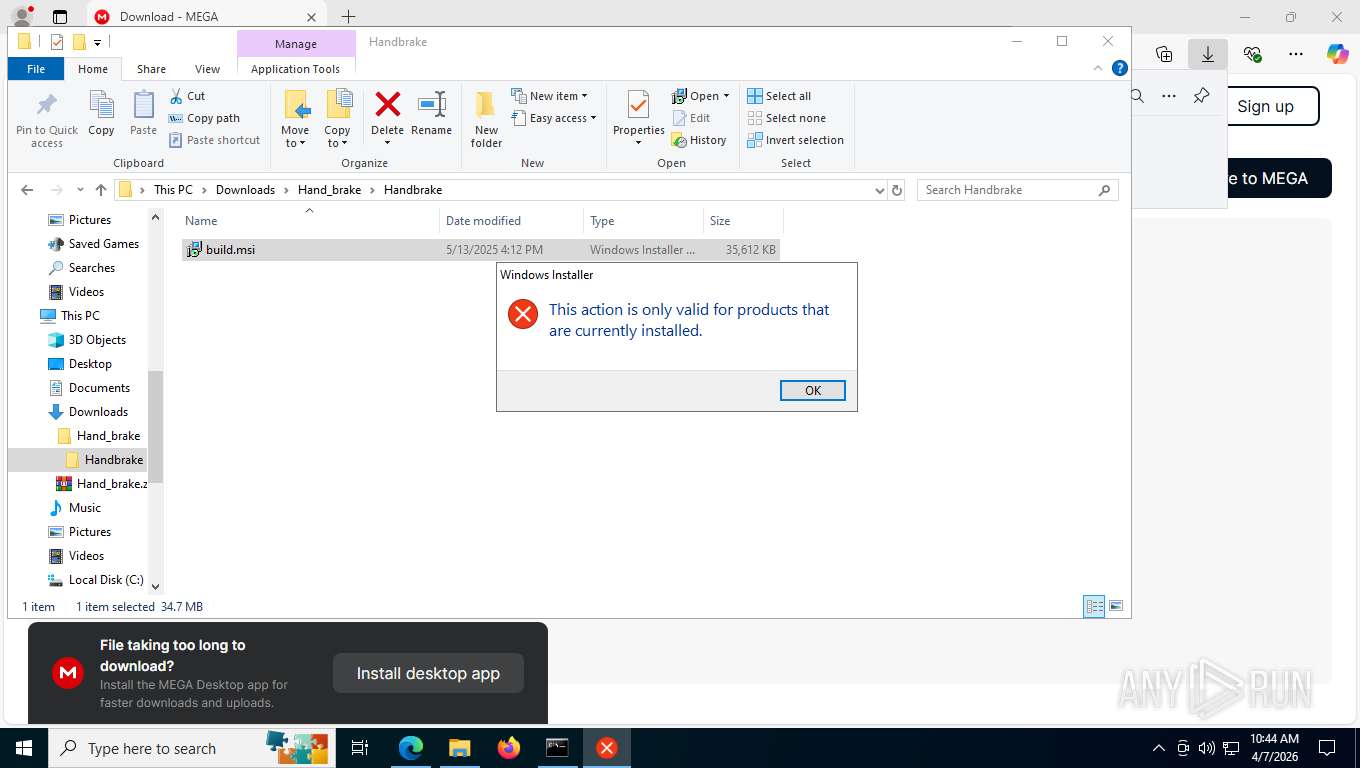Expand the Open button dropdown arrow
This screenshot has width=1360, height=768.
point(726,96)
